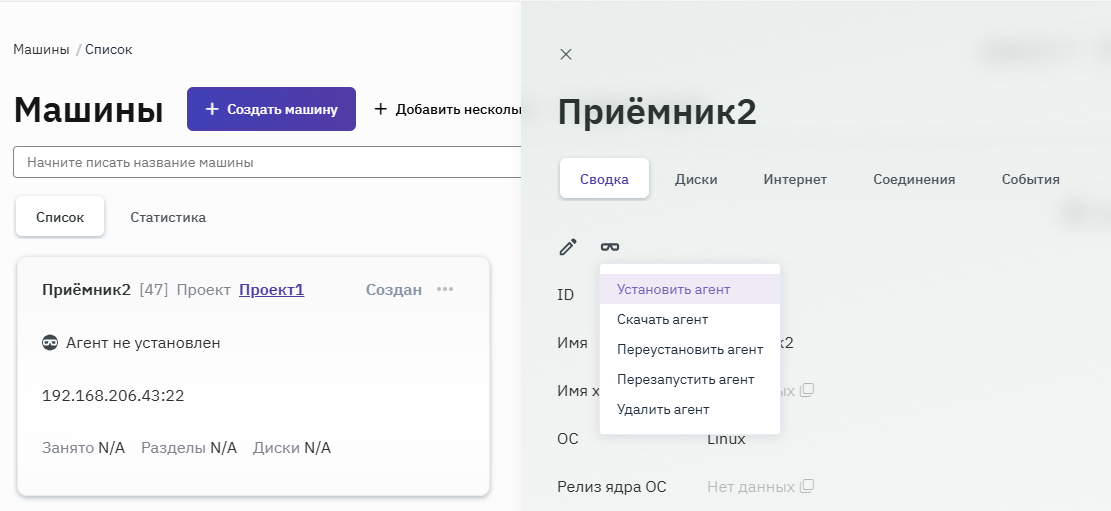
Task: Copy the Релиз ядра ОС value
Action: point(808,487)
